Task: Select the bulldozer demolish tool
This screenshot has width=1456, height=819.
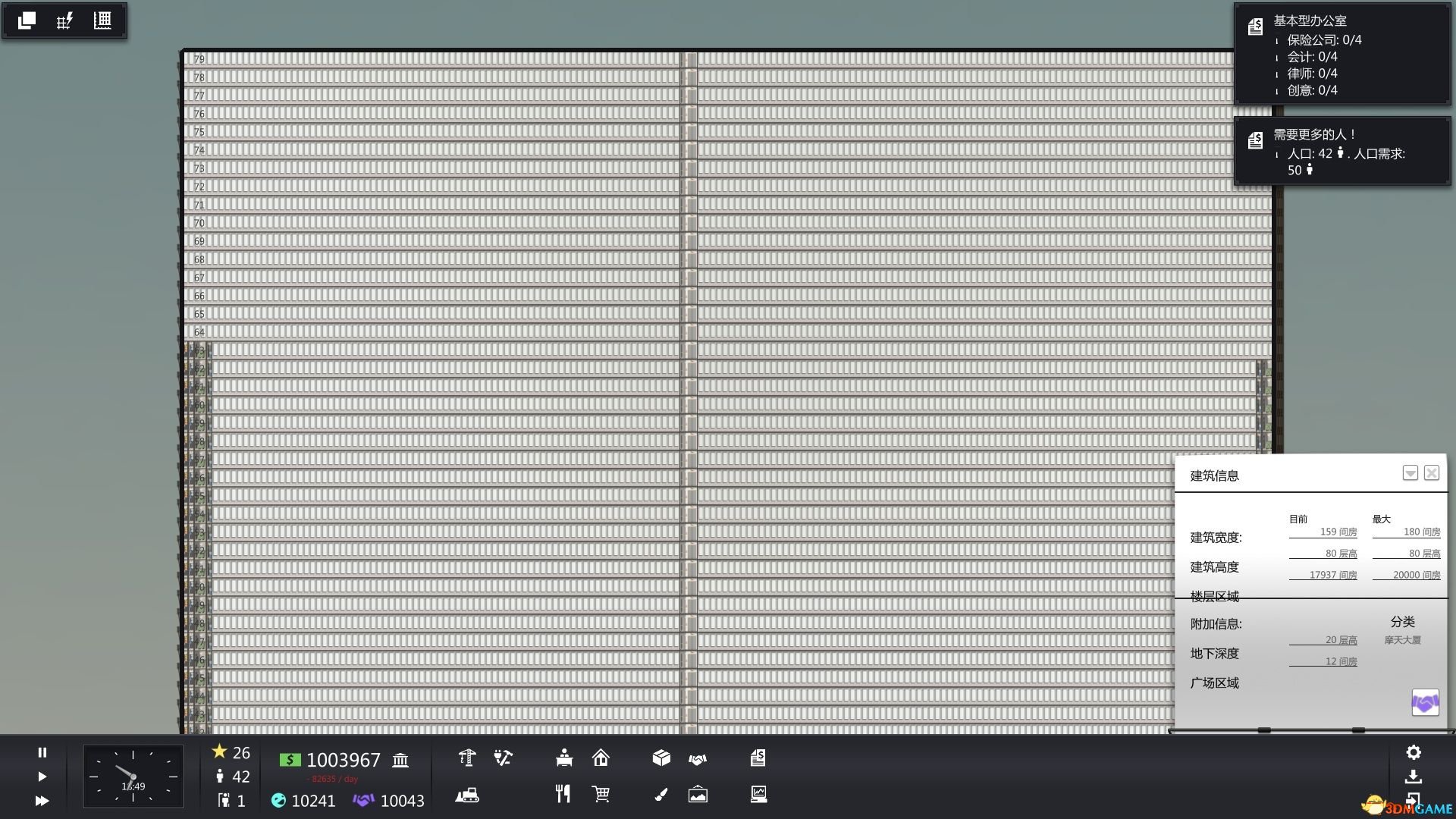Action: point(467,795)
